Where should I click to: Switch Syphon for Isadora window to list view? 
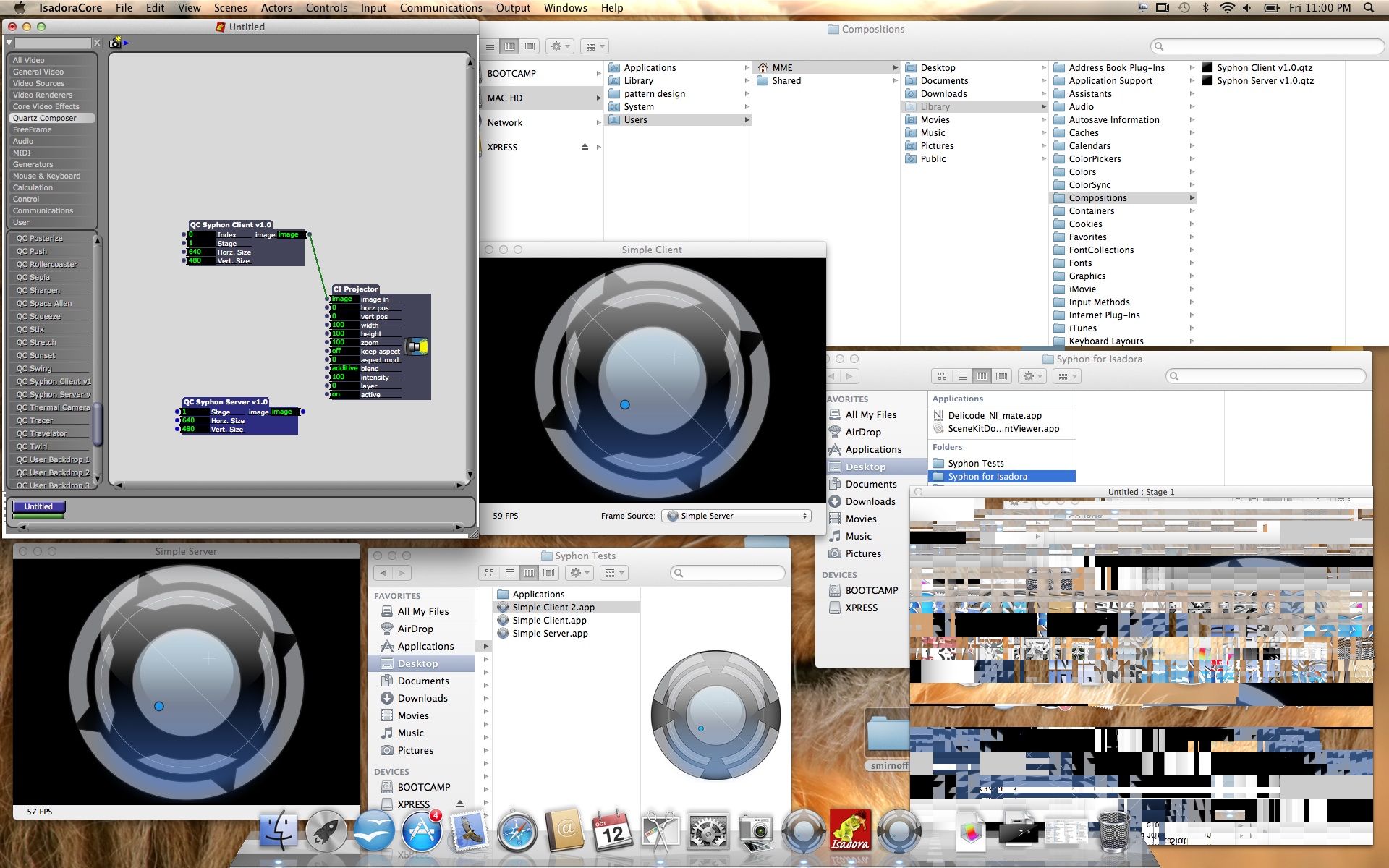point(962,376)
